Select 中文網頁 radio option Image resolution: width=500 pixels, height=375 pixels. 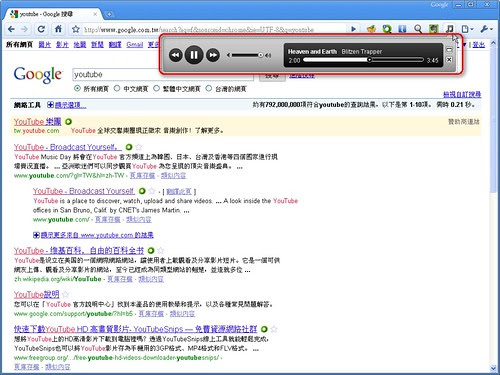point(117,89)
